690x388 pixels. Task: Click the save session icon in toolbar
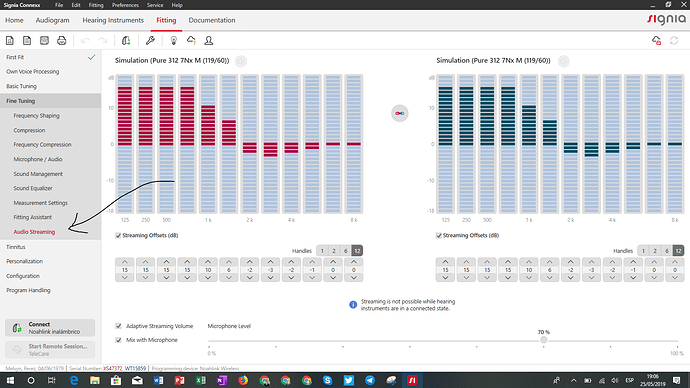pos(44,40)
